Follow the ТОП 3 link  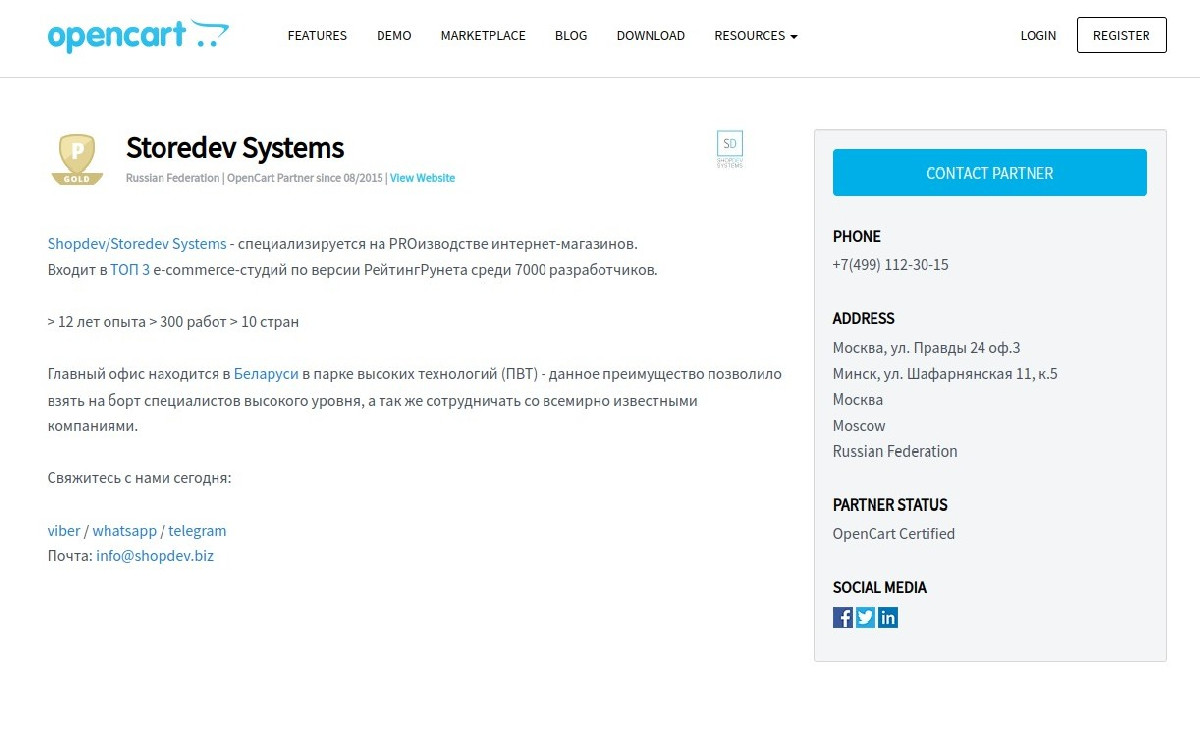click(130, 270)
